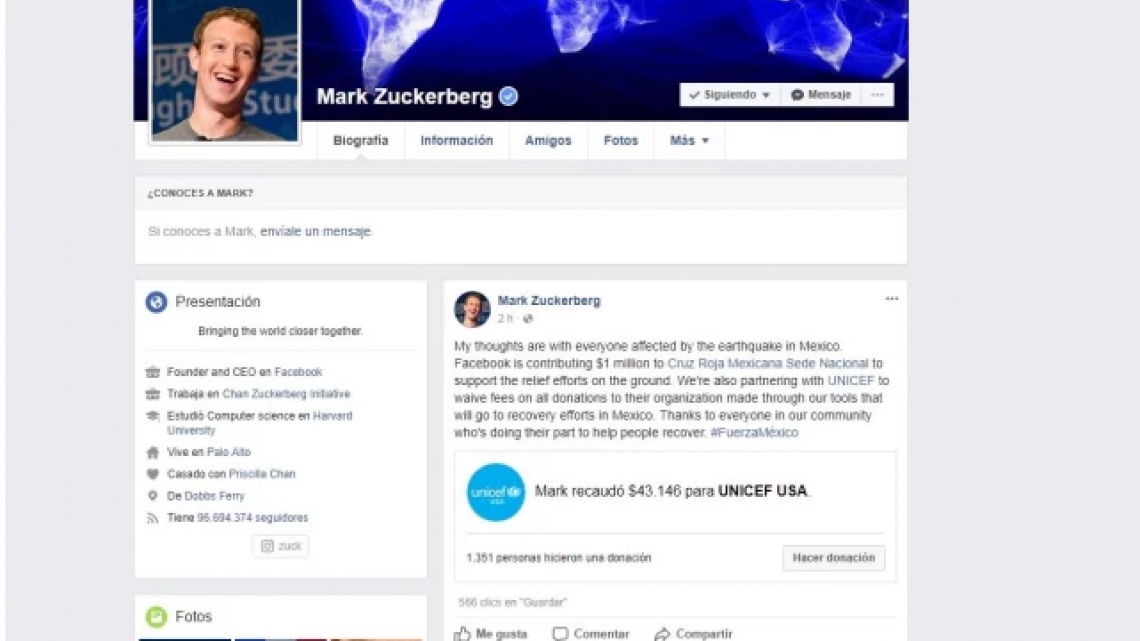Toggle the Siguiendo following button
Screen dimensions: 1140x641
[x=730, y=95]
